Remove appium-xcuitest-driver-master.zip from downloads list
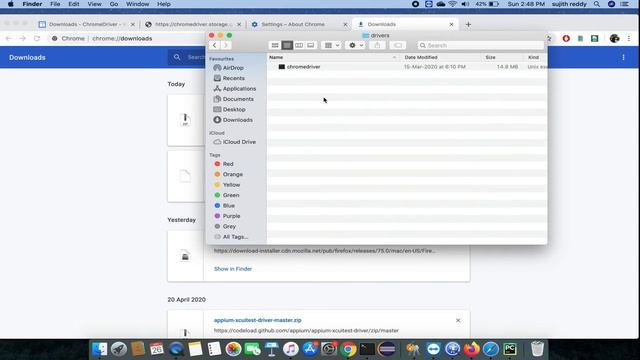 458,320
